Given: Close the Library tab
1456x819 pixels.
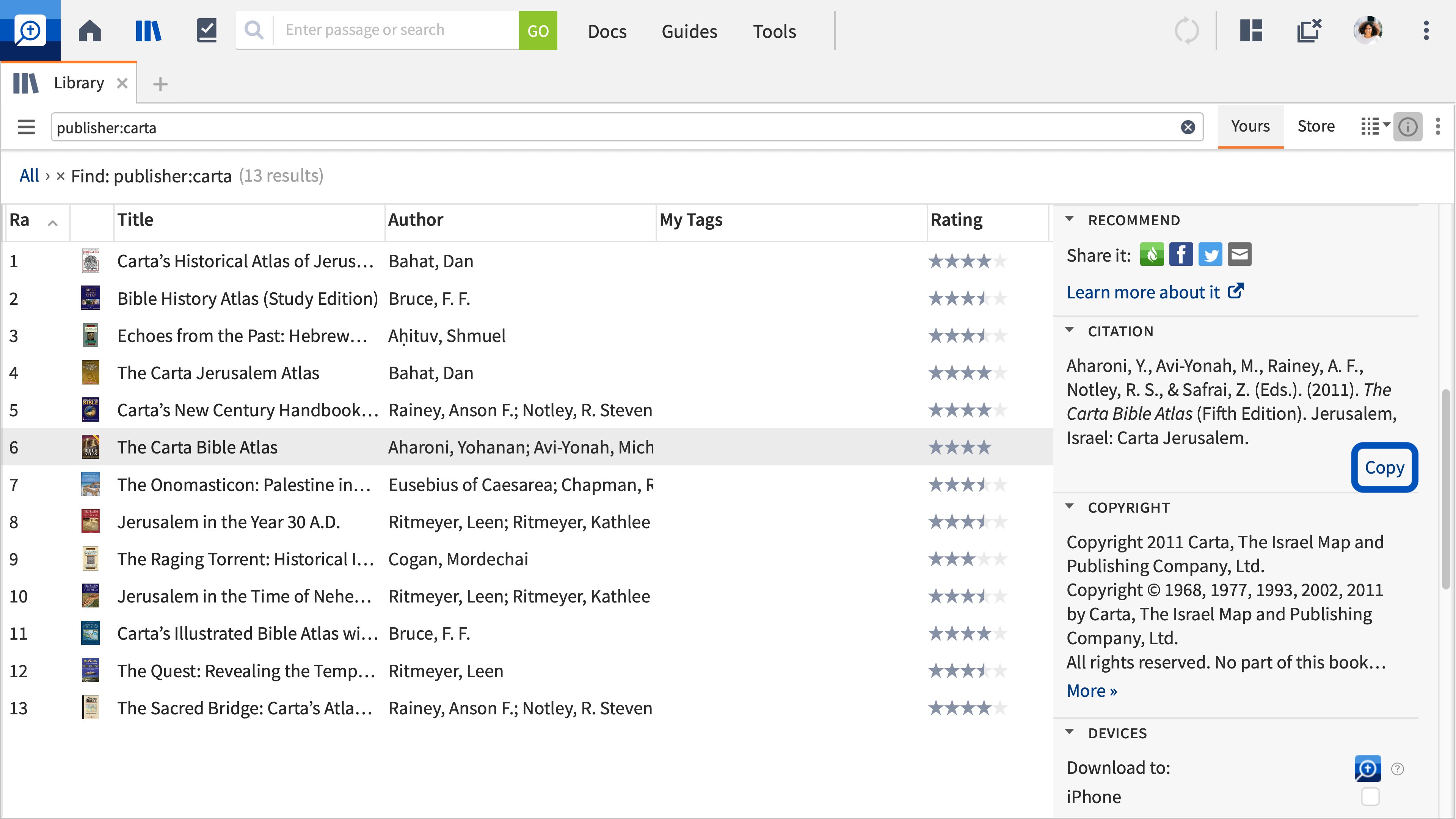Looking at the screenshot, I should pos(122,84).
